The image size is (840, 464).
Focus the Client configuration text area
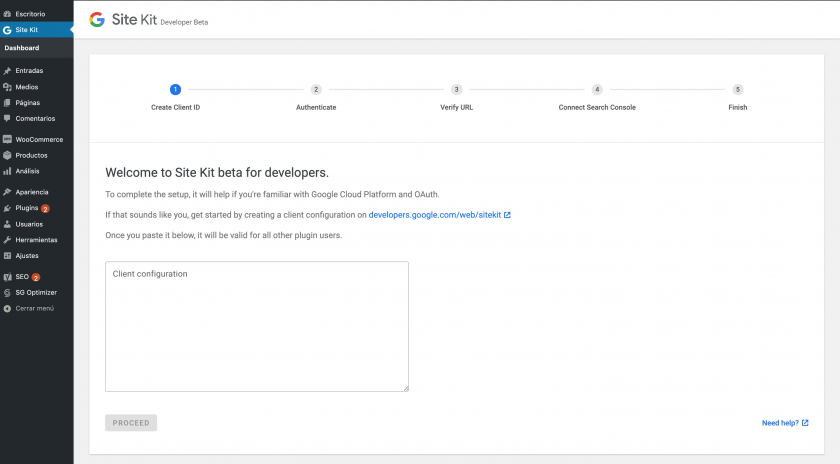(256, 326)
